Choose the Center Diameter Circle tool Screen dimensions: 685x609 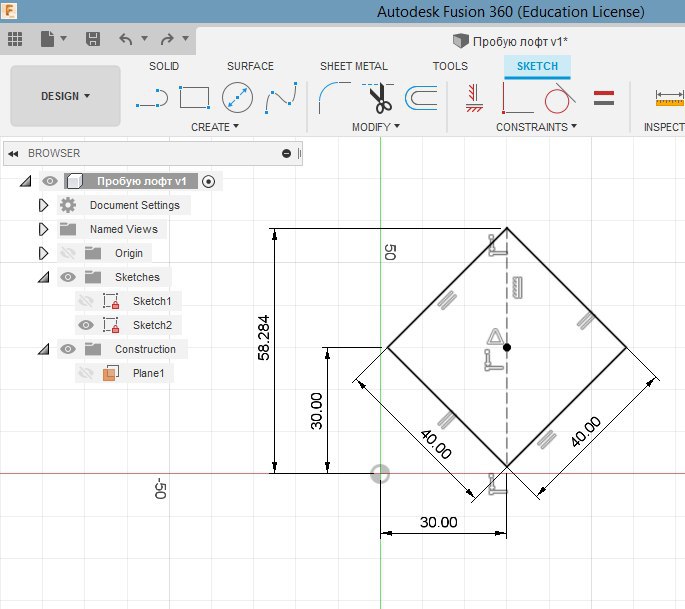[237, 98]
